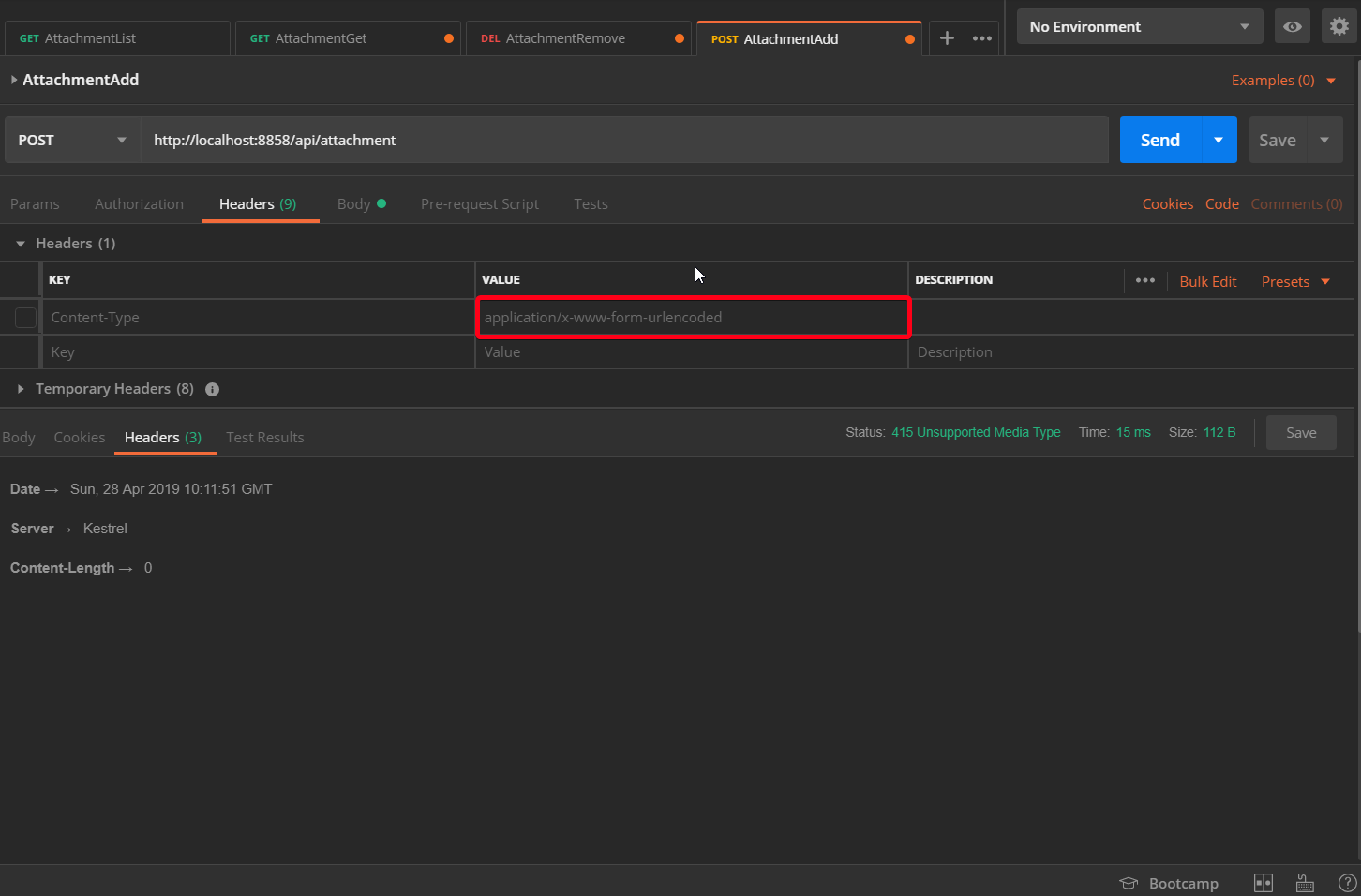Open headers table three-dot options
This screenshot has height=896, width=1361.
point(1145,280)
